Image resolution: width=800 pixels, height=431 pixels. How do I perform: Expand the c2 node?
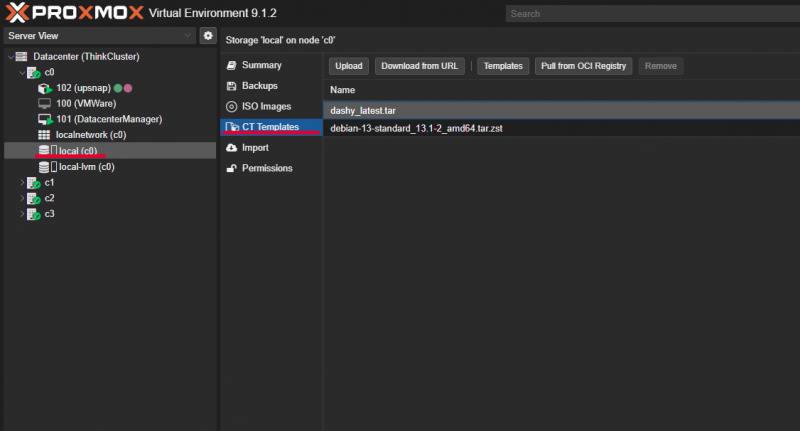click(x=23, y=198)
